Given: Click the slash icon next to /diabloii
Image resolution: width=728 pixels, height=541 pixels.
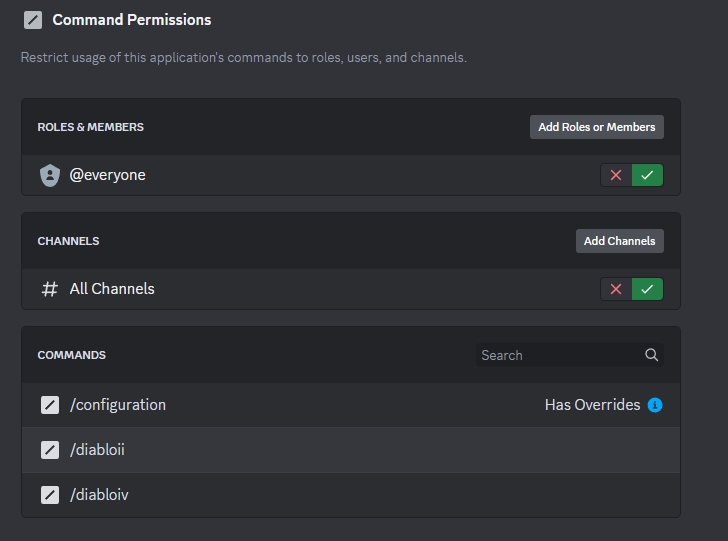Looking at the screenshot, I should click(x=50, y=450).
